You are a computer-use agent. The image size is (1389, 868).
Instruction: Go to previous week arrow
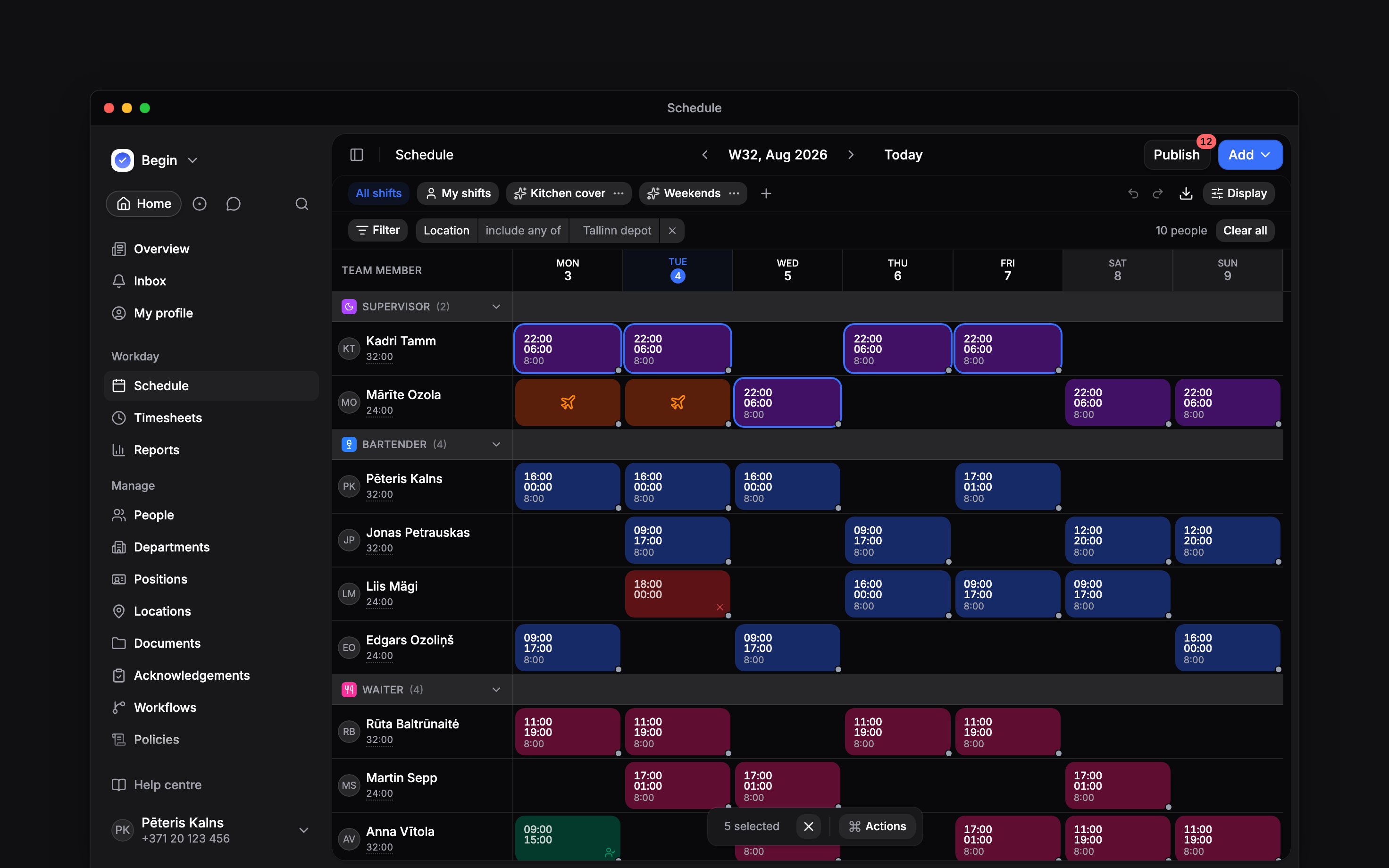705,154
